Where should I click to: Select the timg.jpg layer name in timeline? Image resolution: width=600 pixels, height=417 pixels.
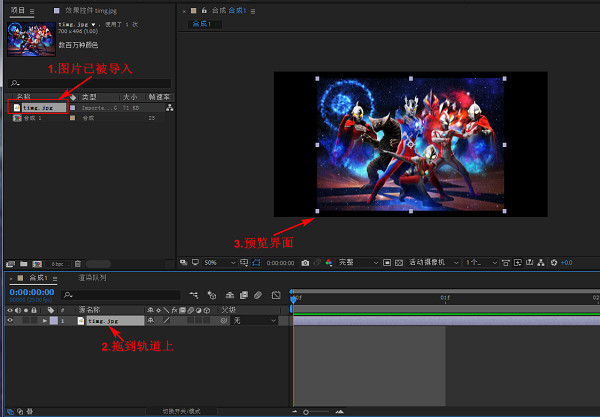[x=115, y=321]
